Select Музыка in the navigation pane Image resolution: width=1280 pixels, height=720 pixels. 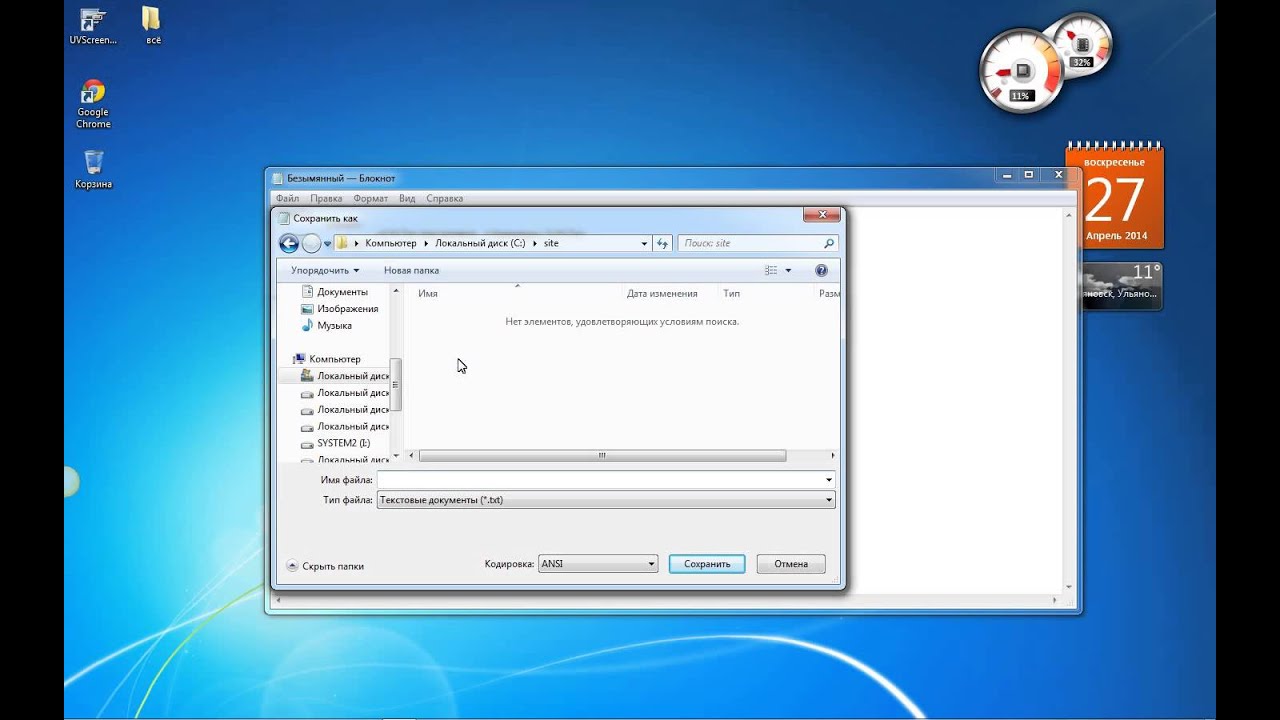point(334,325)
